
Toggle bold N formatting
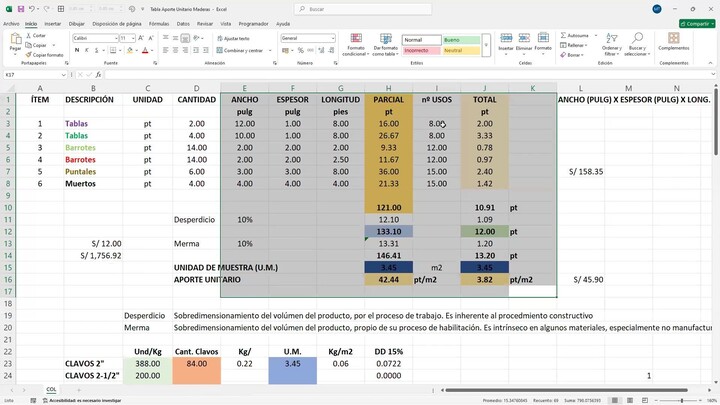click(77, 50)
